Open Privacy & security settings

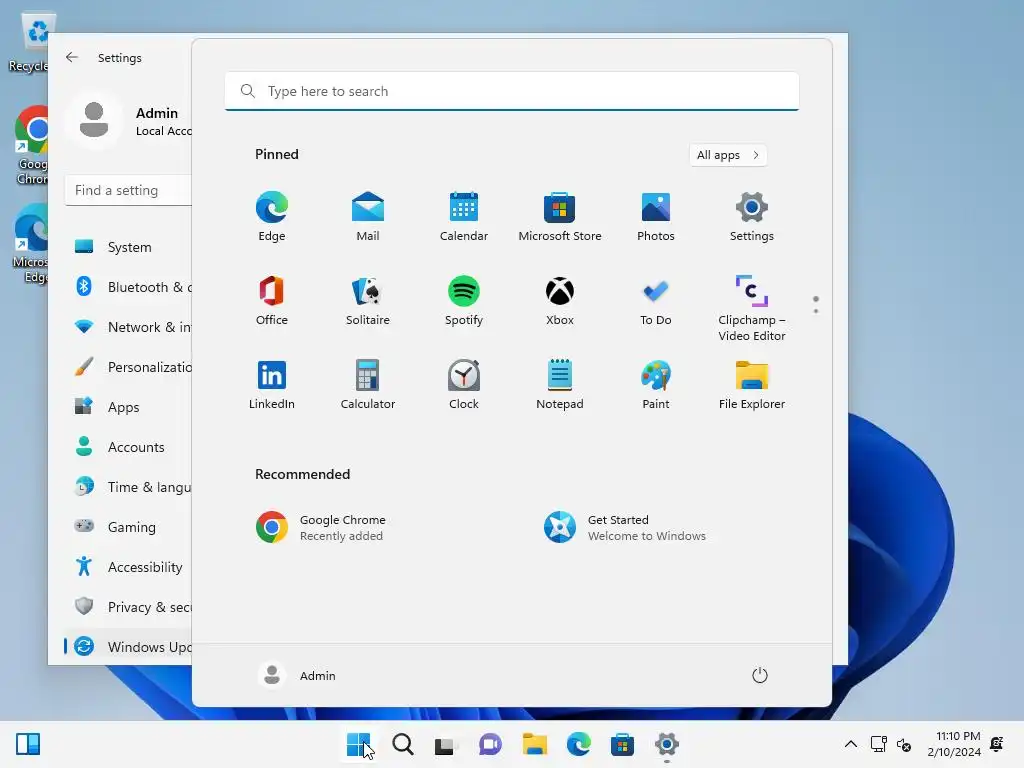pyautogui.click(x=129, y=607)
